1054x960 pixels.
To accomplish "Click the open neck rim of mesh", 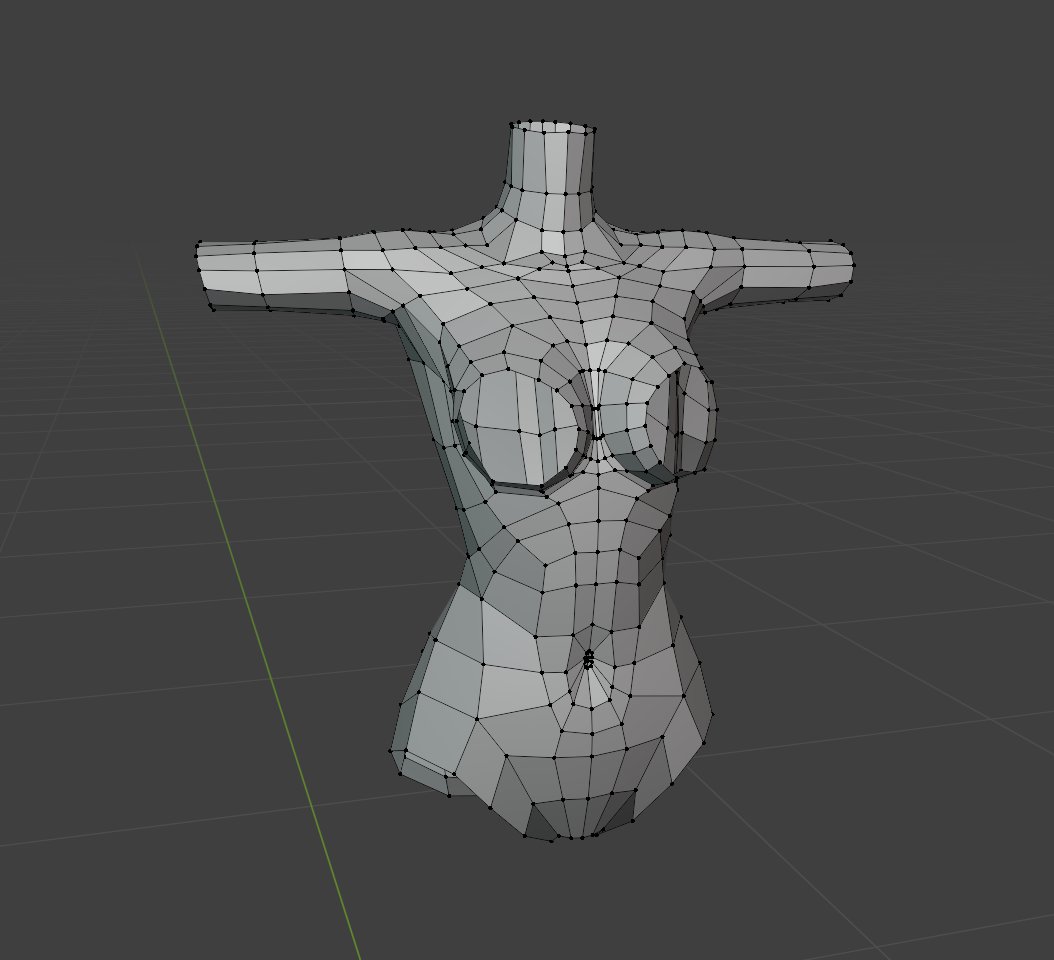I will click(552, 128).
